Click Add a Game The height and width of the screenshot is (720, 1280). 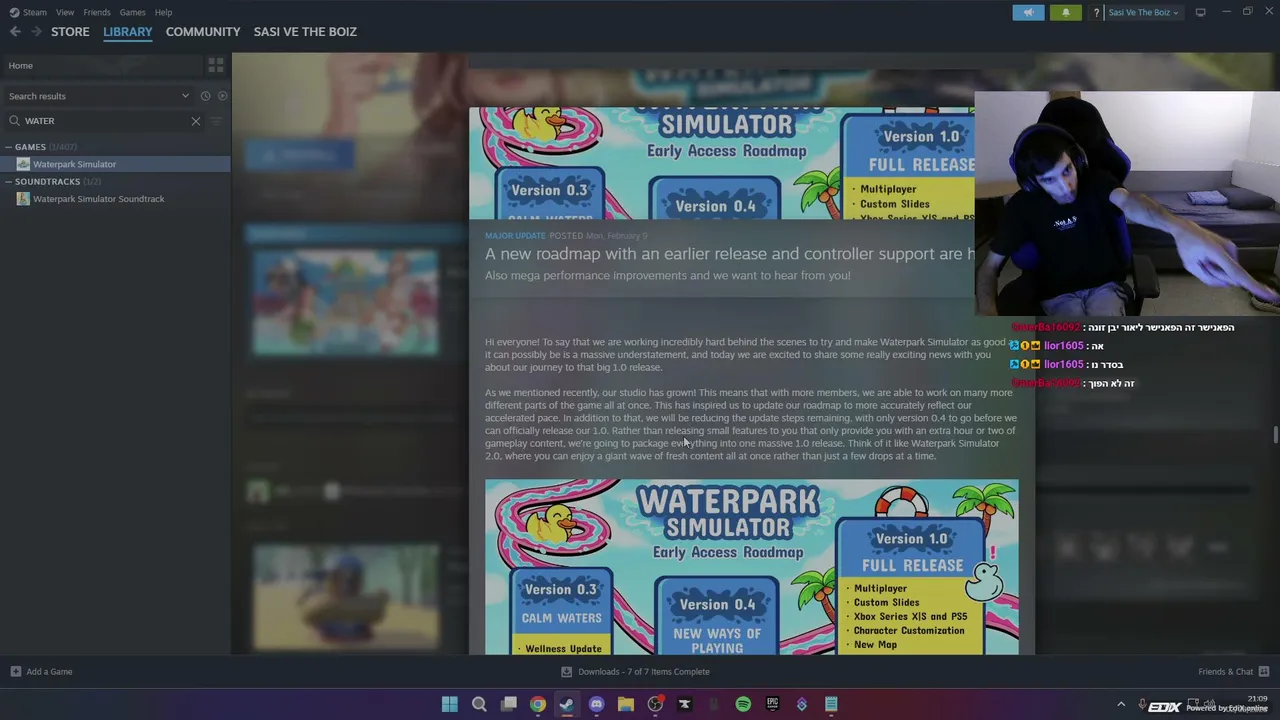pos(42,672)
